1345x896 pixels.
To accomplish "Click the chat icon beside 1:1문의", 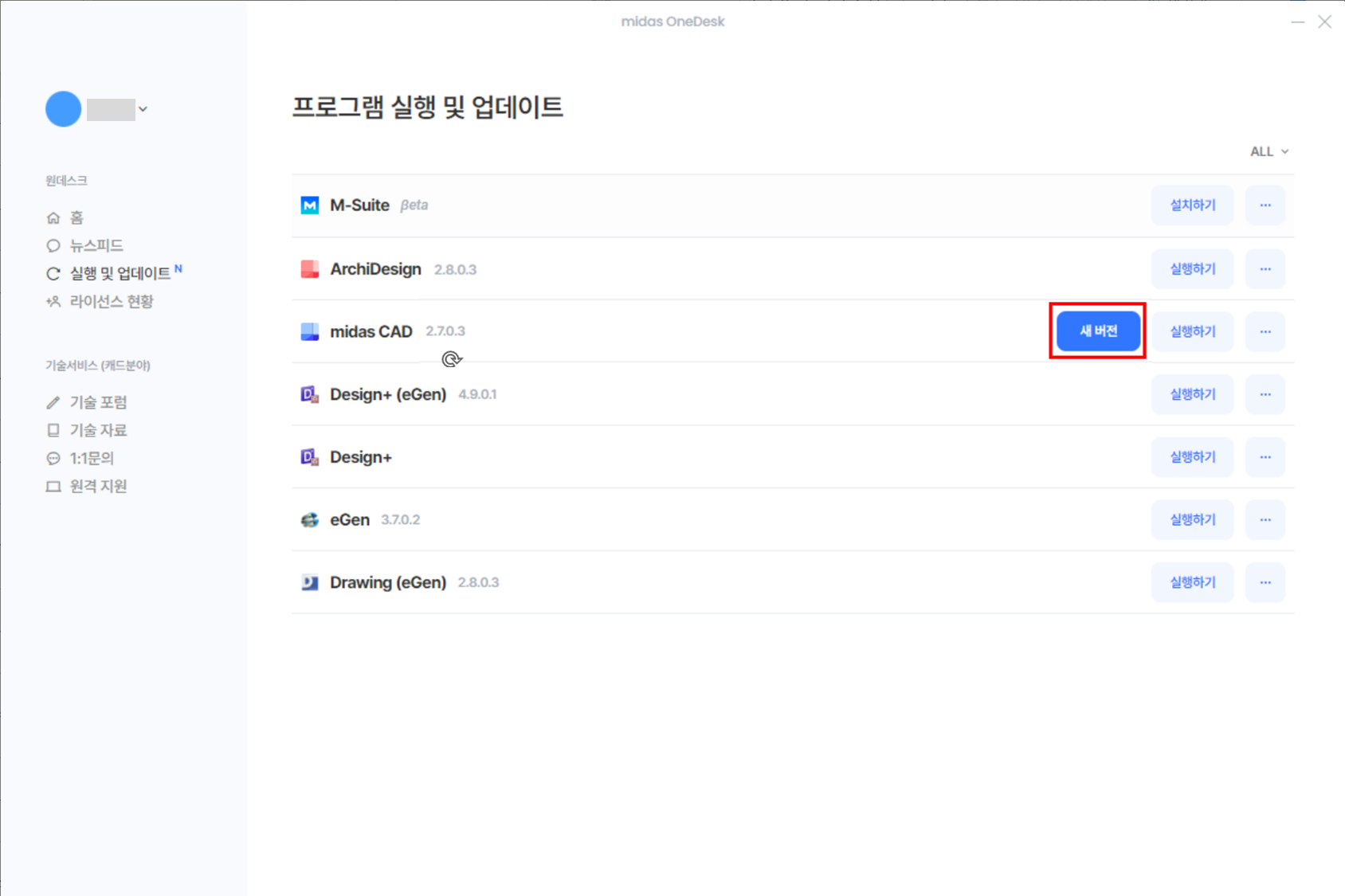I will (53, 458).
